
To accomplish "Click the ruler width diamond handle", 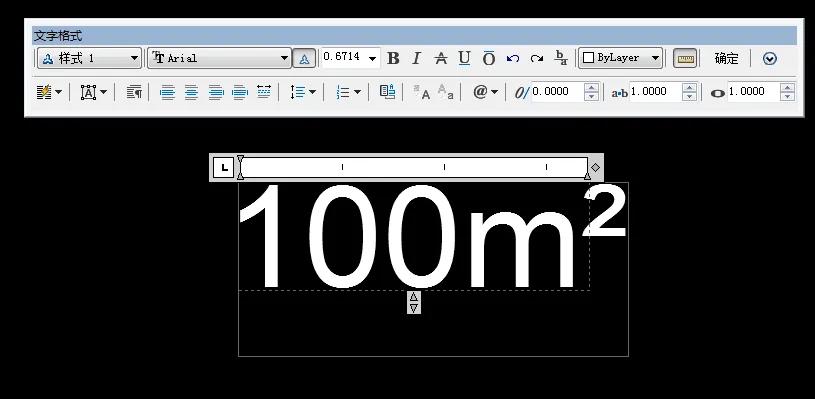I will point(596,167).
